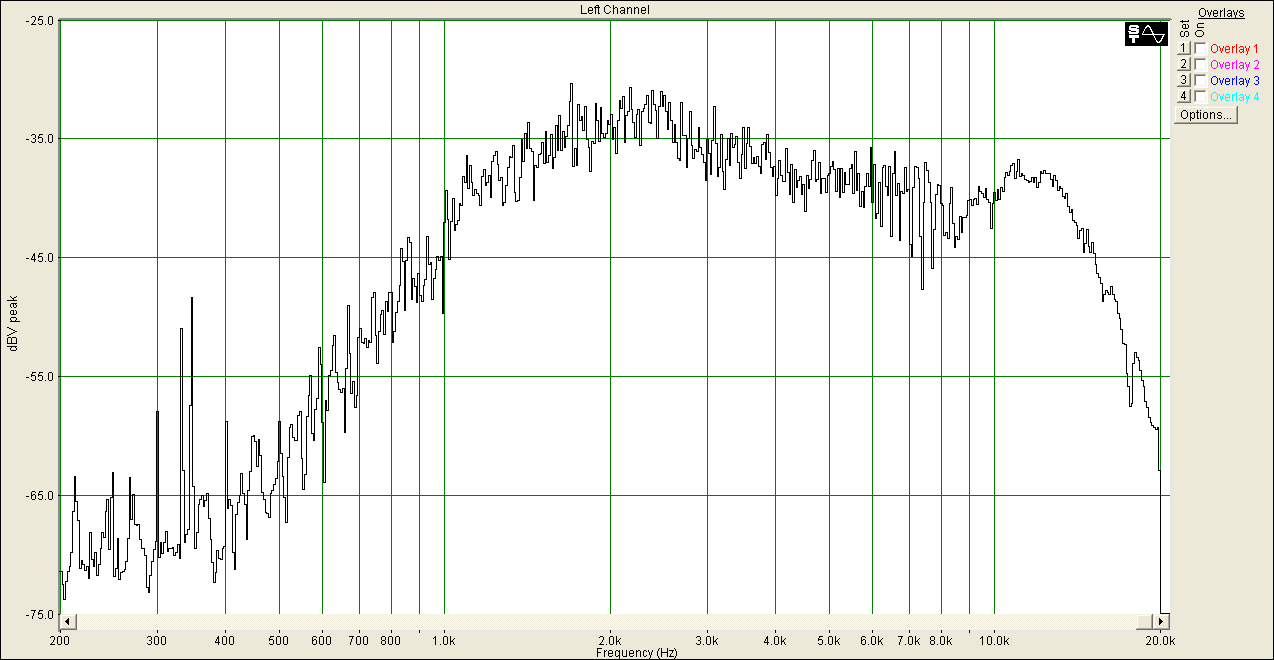Screen dimensions: 1274x660
Task: Click the -25.0 amplitude axis value
Action: [x=40, y=21]
